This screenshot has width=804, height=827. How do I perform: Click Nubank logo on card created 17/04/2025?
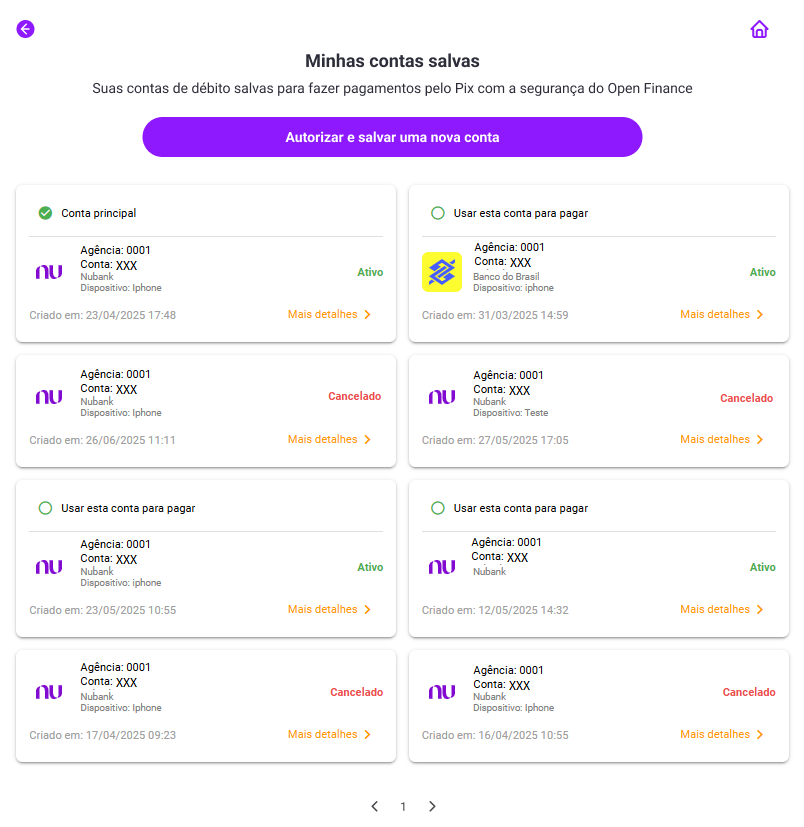coord(49,692)
